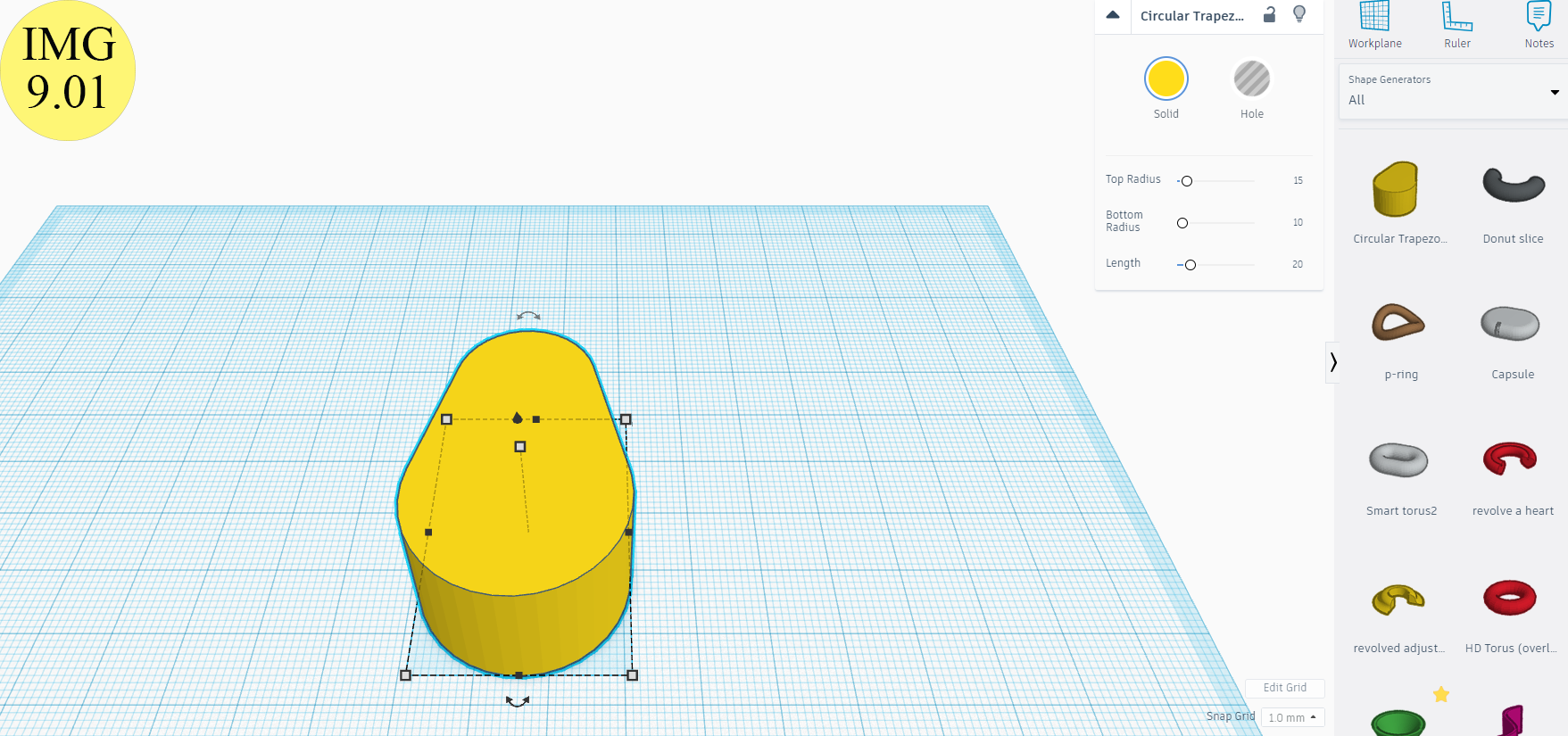Toggle shape visibility lightbulb
The width and height of the screenshot is (1568, 736).
coord(1299,15)
